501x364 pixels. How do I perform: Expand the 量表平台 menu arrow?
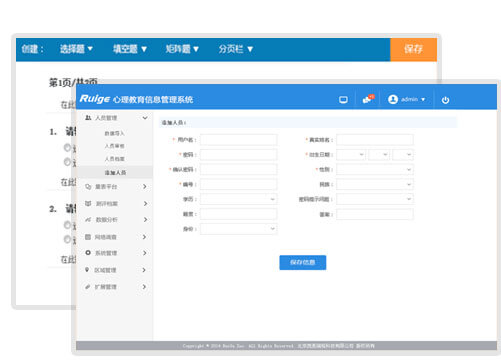[x=145, y=186]
